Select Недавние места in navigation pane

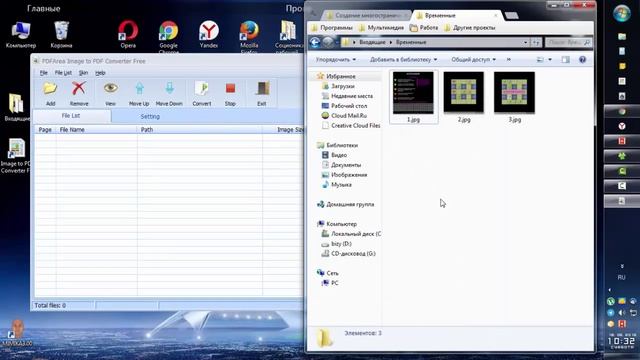point(351,96)
